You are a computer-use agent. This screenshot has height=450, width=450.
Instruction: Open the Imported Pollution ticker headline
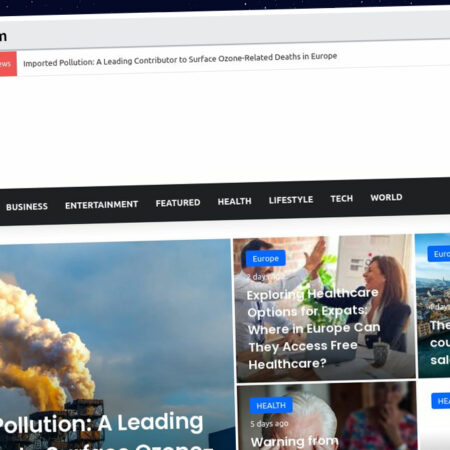[x=180, y=59]
